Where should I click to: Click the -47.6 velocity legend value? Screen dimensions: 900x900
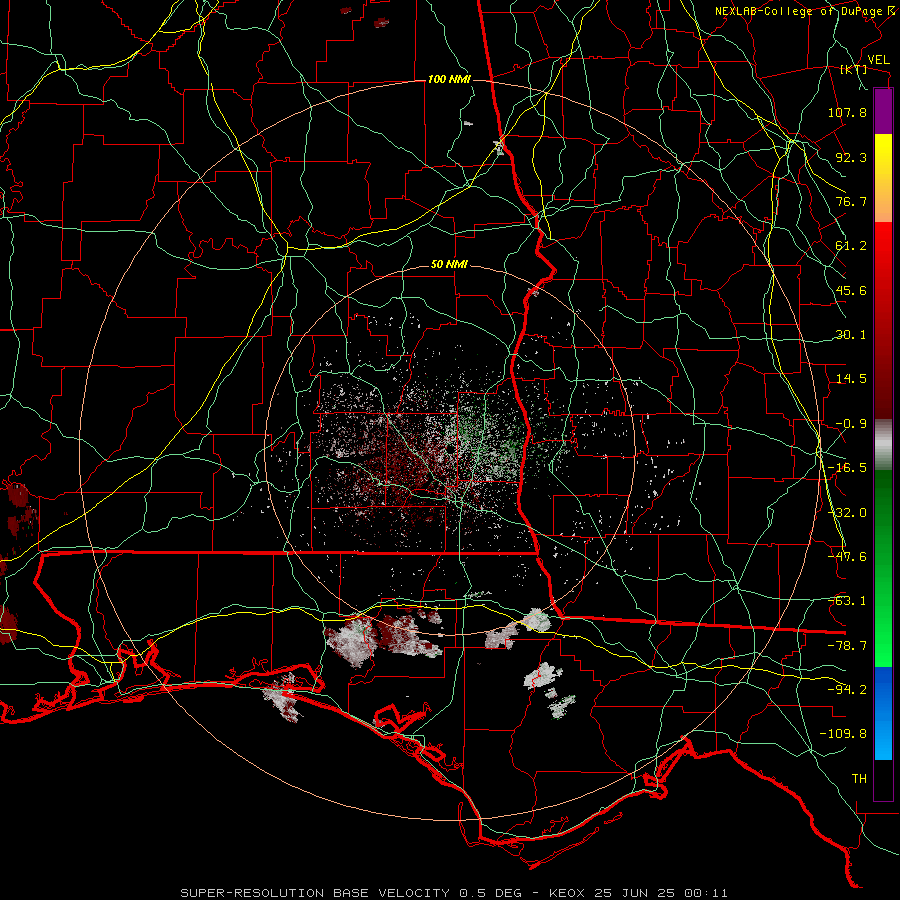pos(847,557)
